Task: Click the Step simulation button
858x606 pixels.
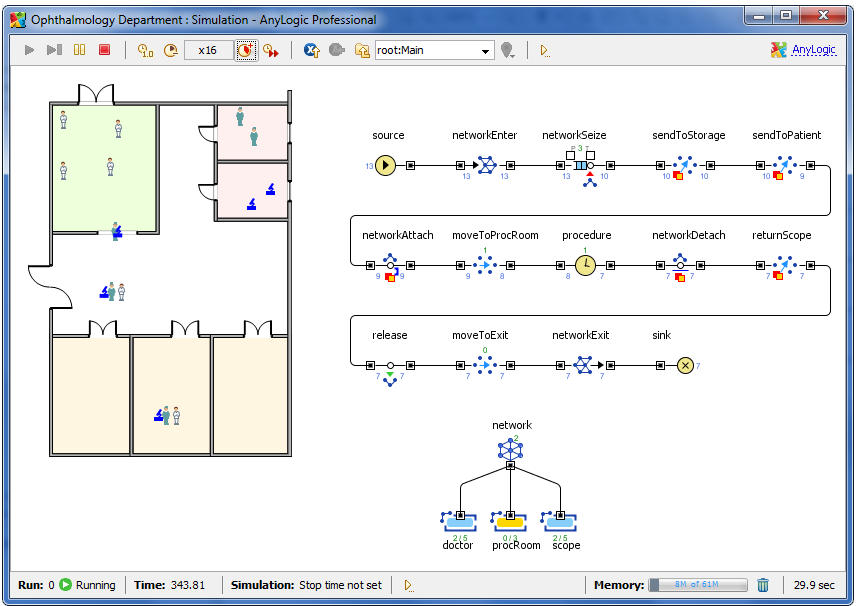Action: click(x=54, y=50)
